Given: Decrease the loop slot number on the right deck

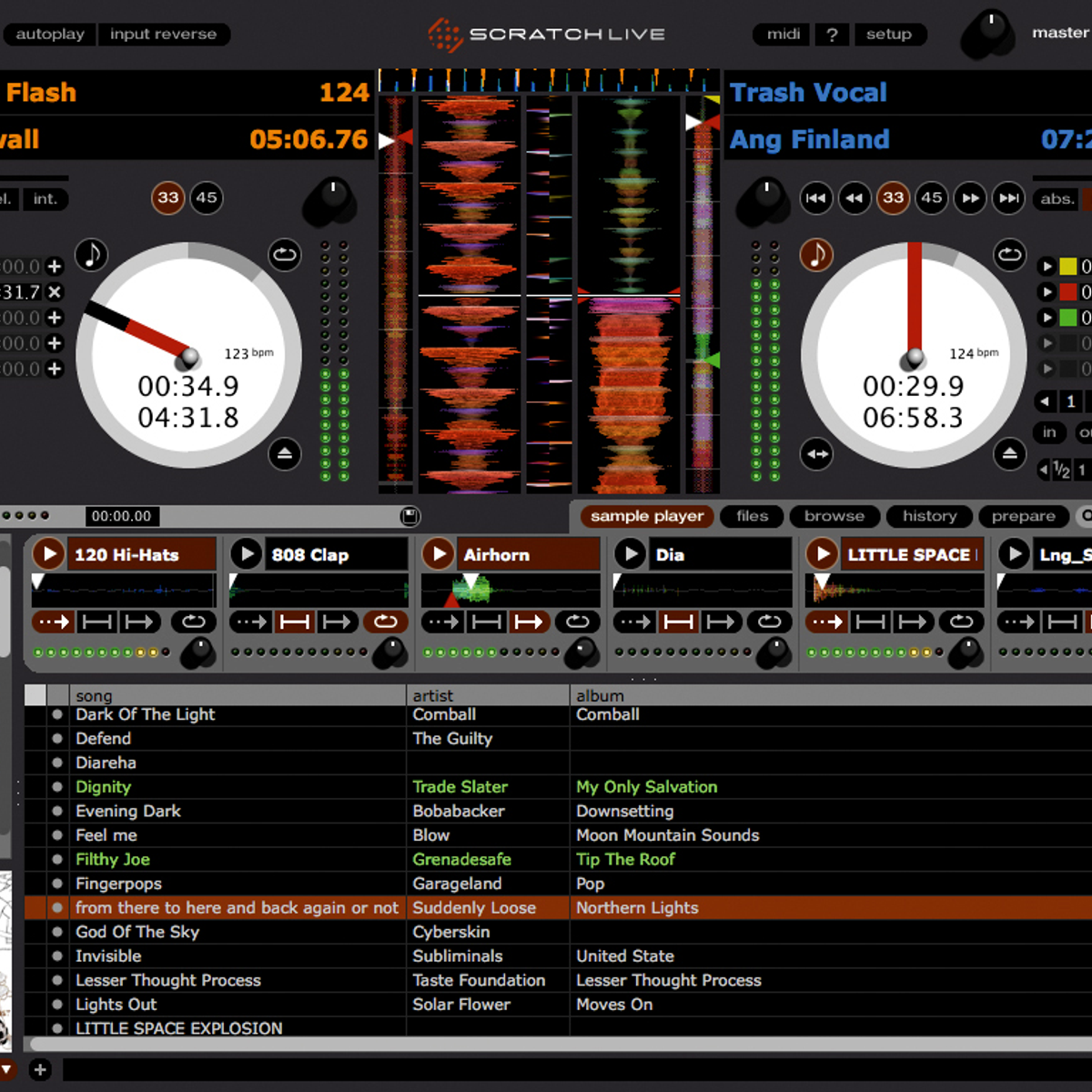Looking at the screenshot, I should click(x=1044, y=402).
